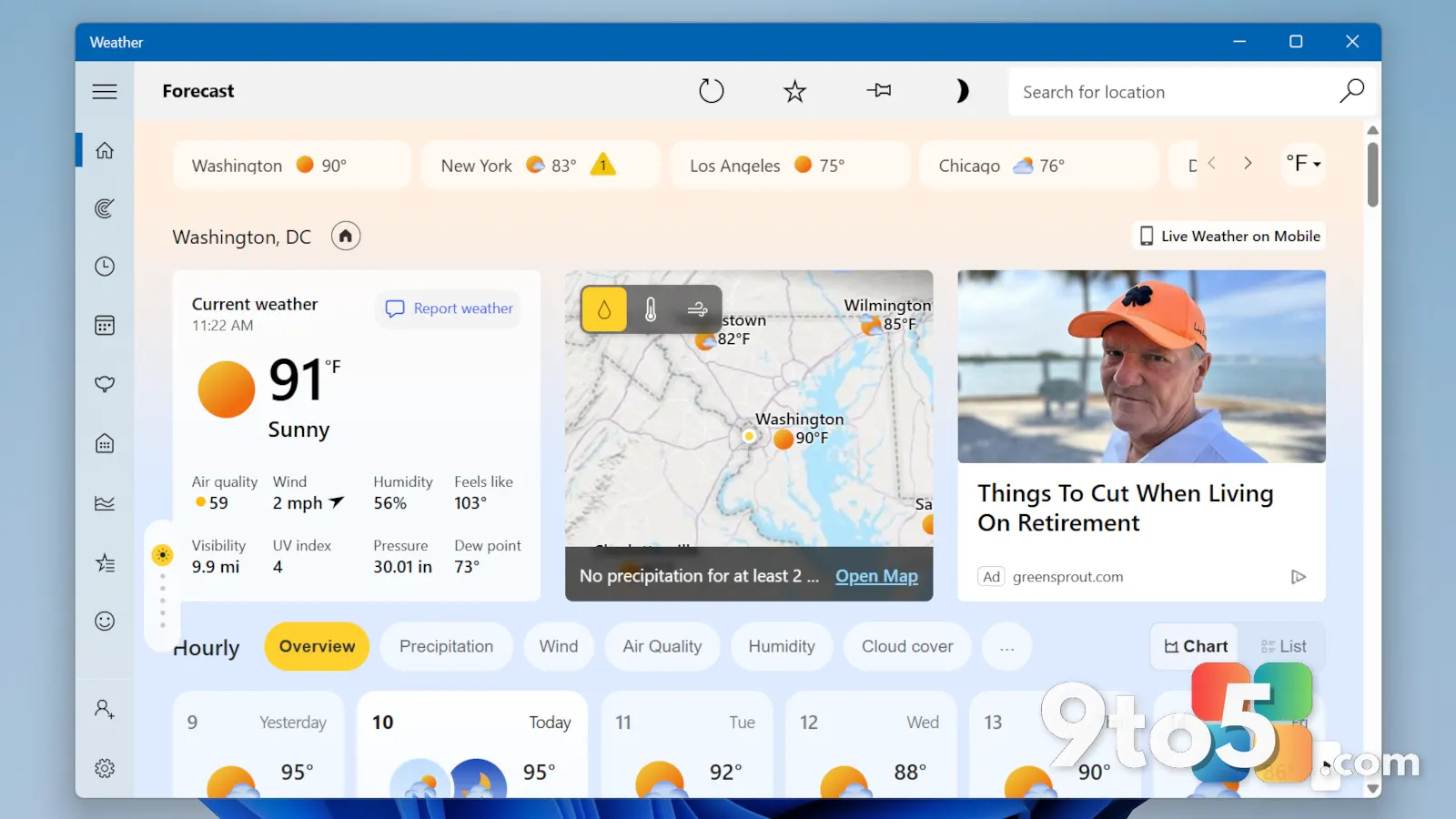Open the heart-shaped health sidebar icon
The height and width of the screenshot is (819, 1456).
pos(105,384)
